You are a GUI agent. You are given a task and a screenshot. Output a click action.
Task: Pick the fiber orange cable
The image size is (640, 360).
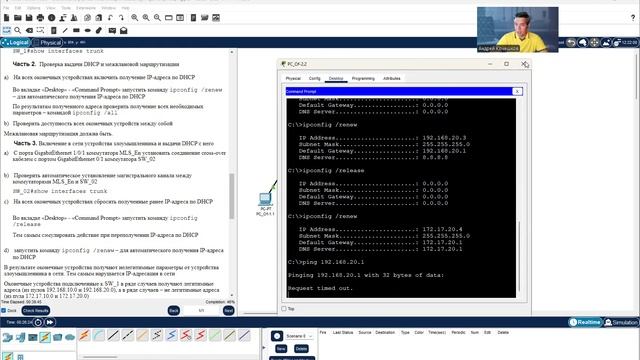pos(142,336)
